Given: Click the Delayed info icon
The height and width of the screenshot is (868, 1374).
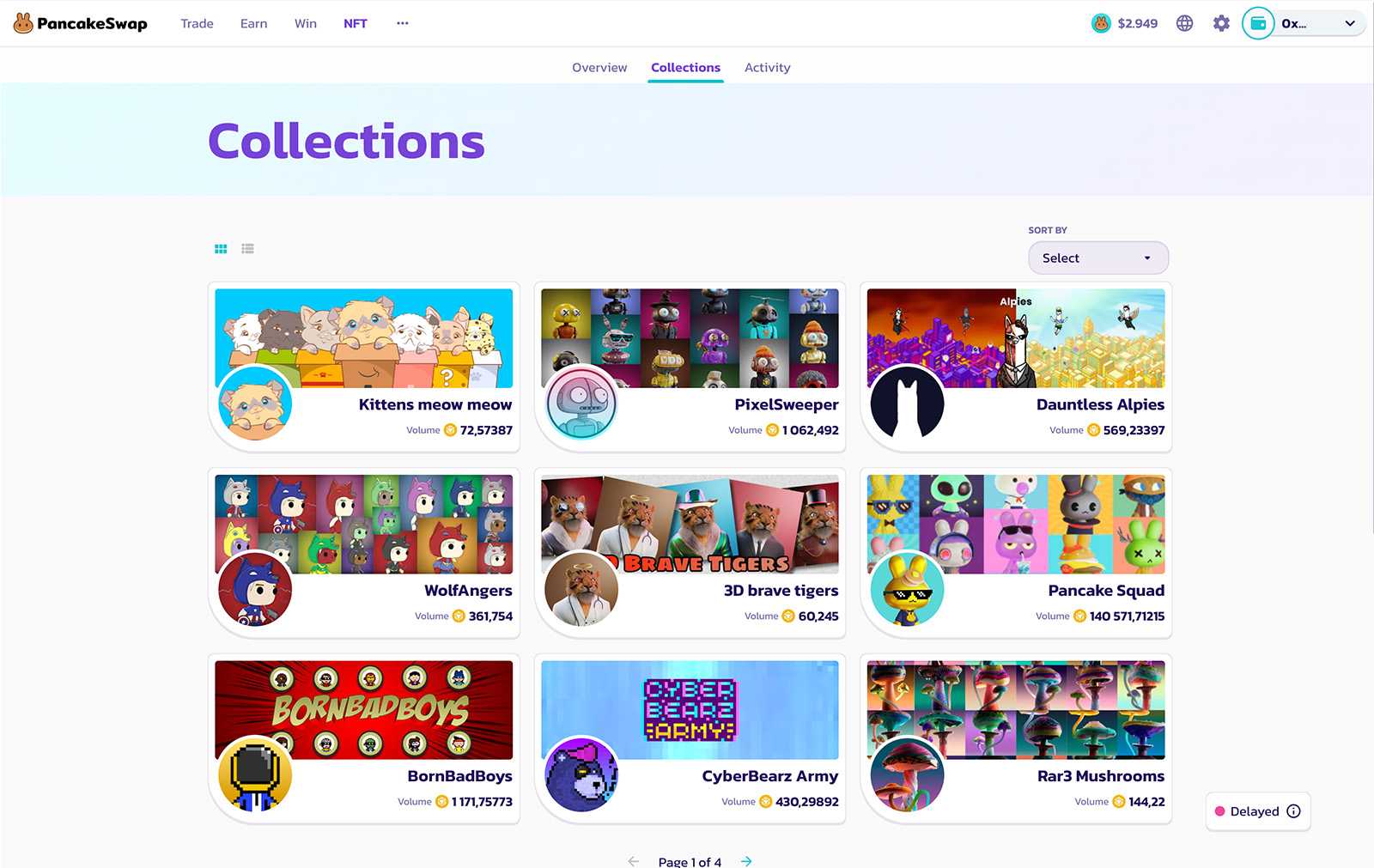Looking at the screenshot, I should pyautogui.click(x=1293, y=811).
